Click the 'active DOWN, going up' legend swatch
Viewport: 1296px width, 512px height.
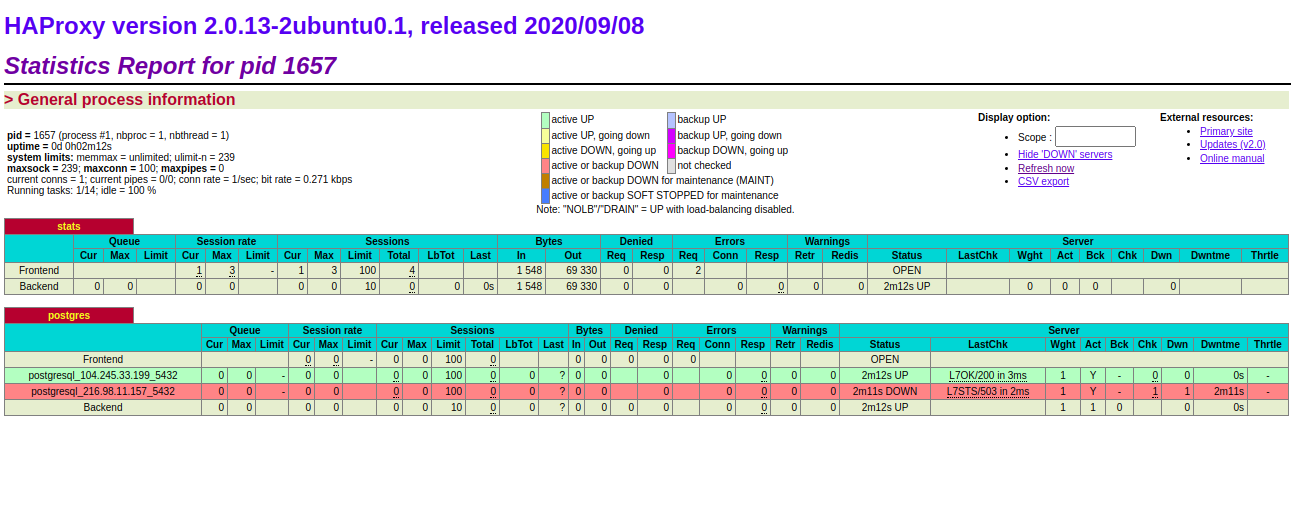coord(545,150)
